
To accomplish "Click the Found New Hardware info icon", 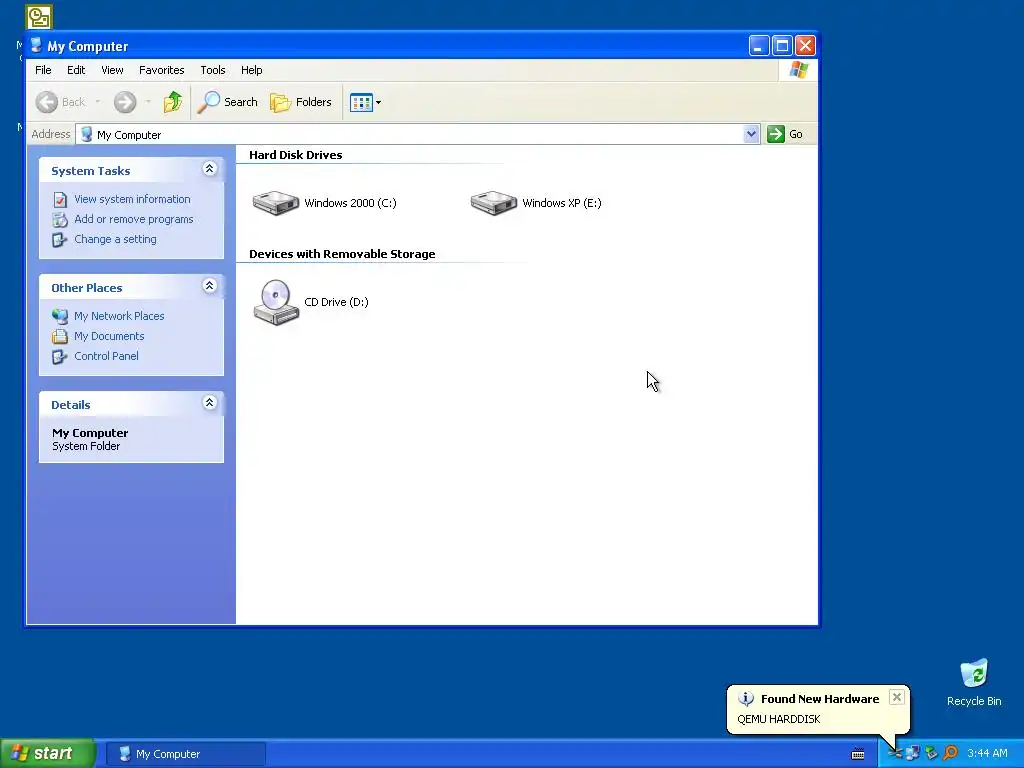I will (x=746, y=698).
